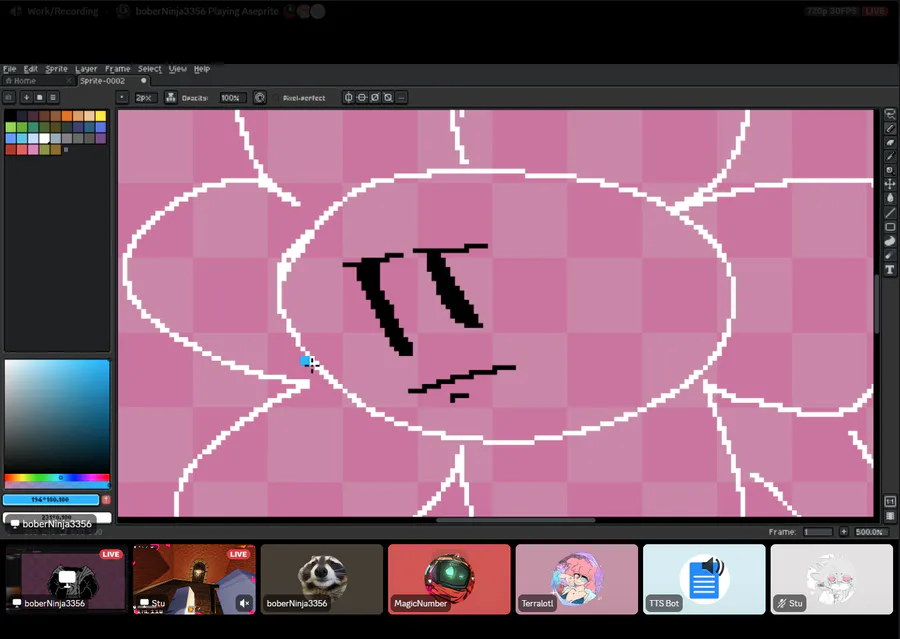Click the add frame plus button
900x639 pixels.
tap(843, 532)
